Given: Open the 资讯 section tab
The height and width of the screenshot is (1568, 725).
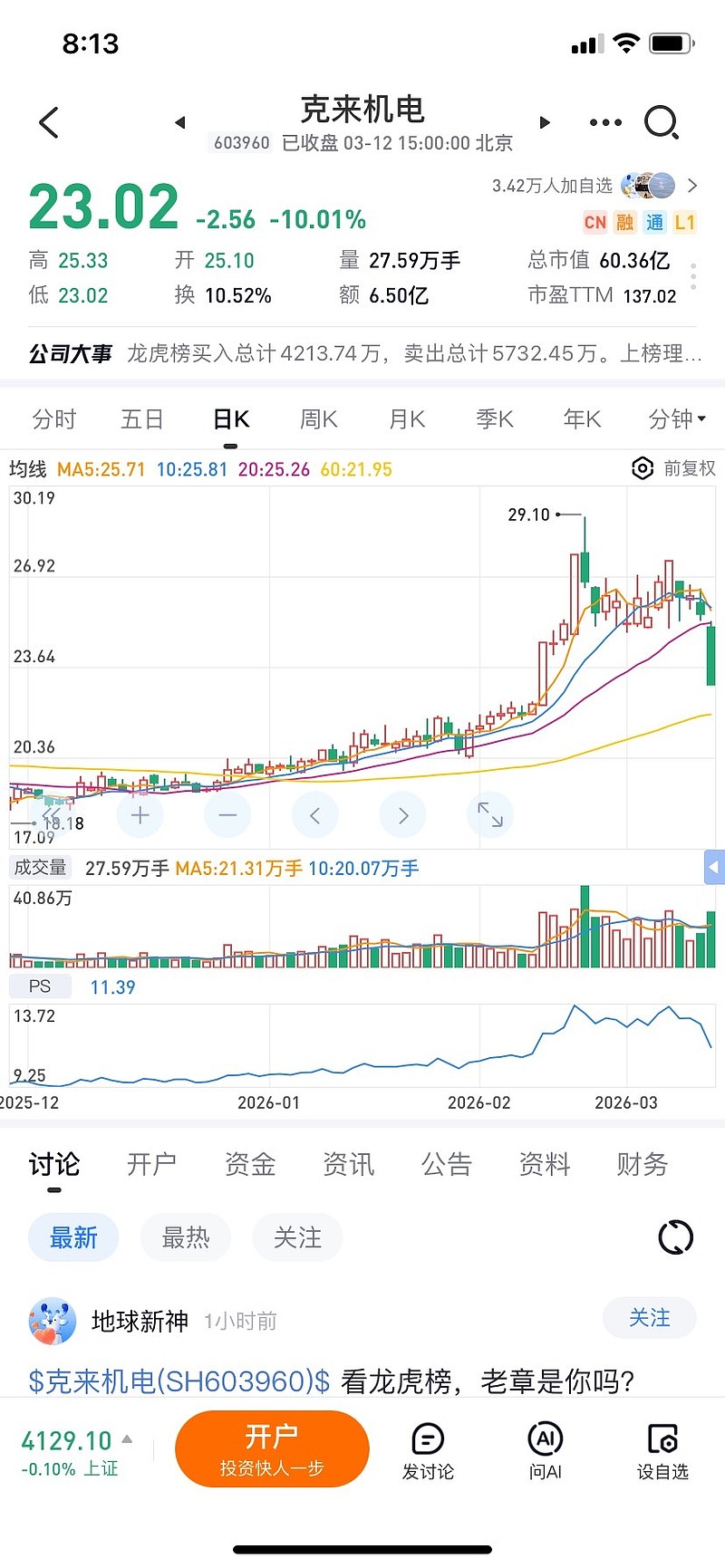Looking at the screenshot, I should pyautogui.click(x=348, y=1164).
